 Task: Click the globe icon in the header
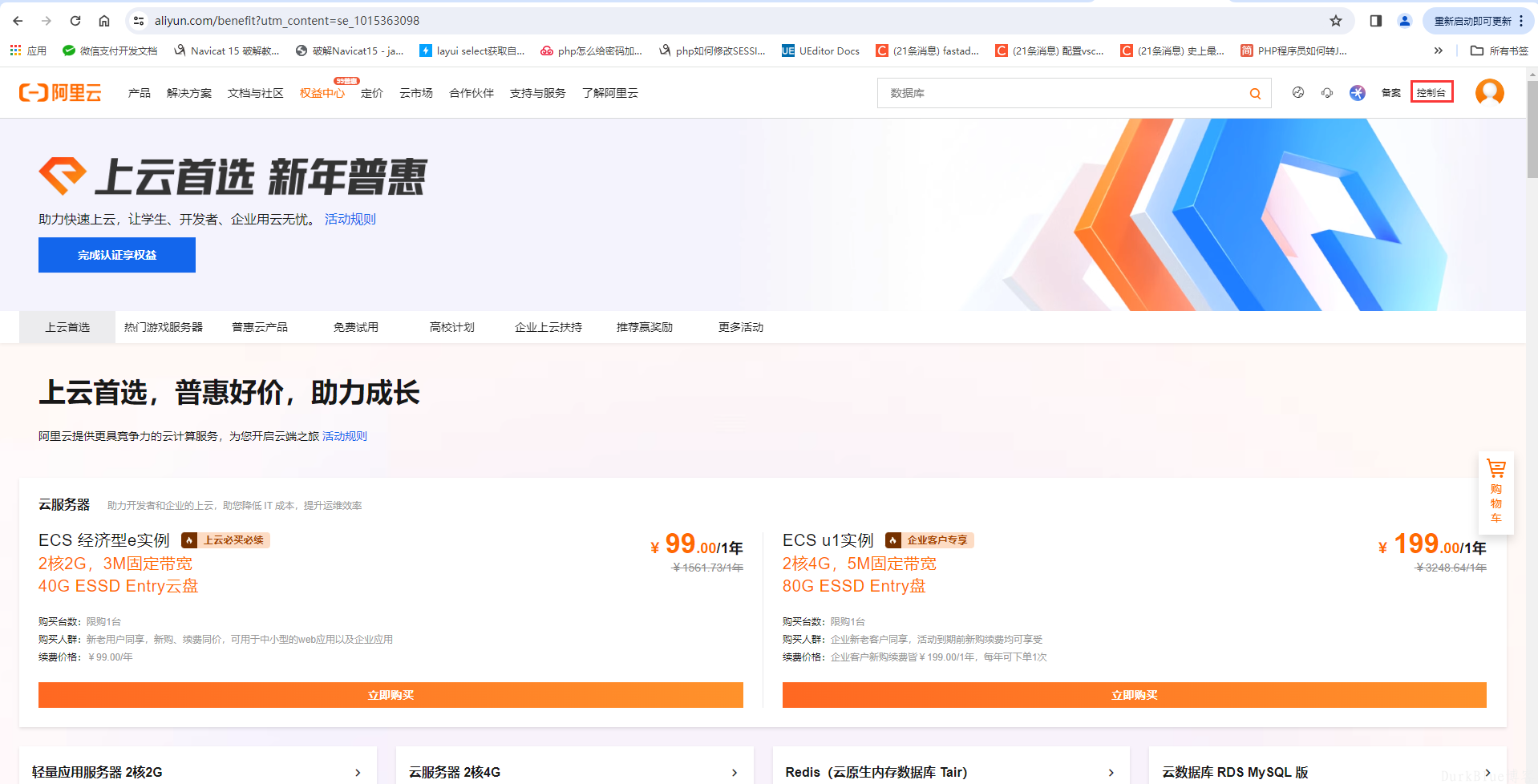(1298, 93)
